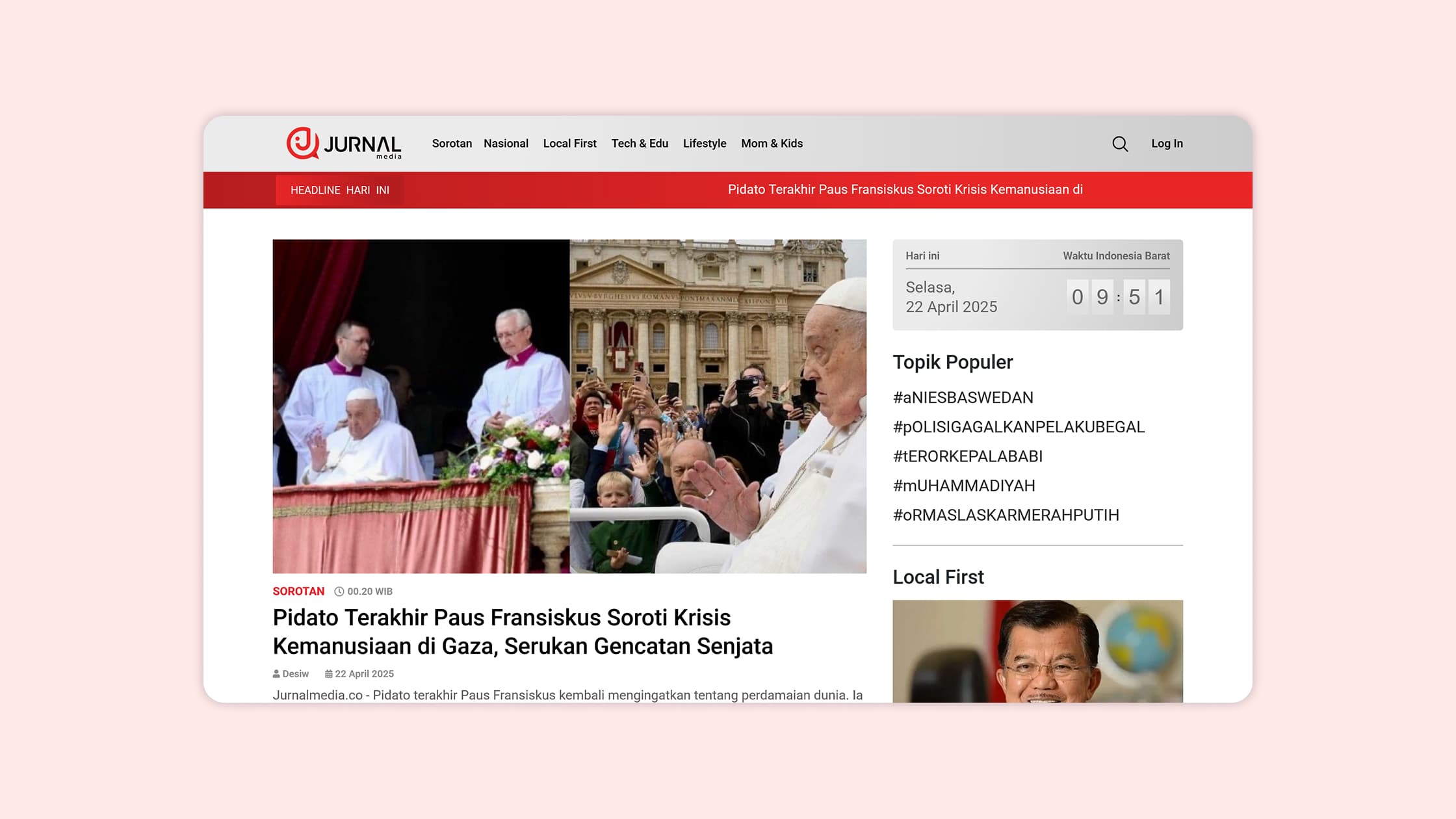Image resolution: width=1456 pixels, height=819 pixels.
Task: Open the Pope Francis article image
Action: tap(569, 406)
